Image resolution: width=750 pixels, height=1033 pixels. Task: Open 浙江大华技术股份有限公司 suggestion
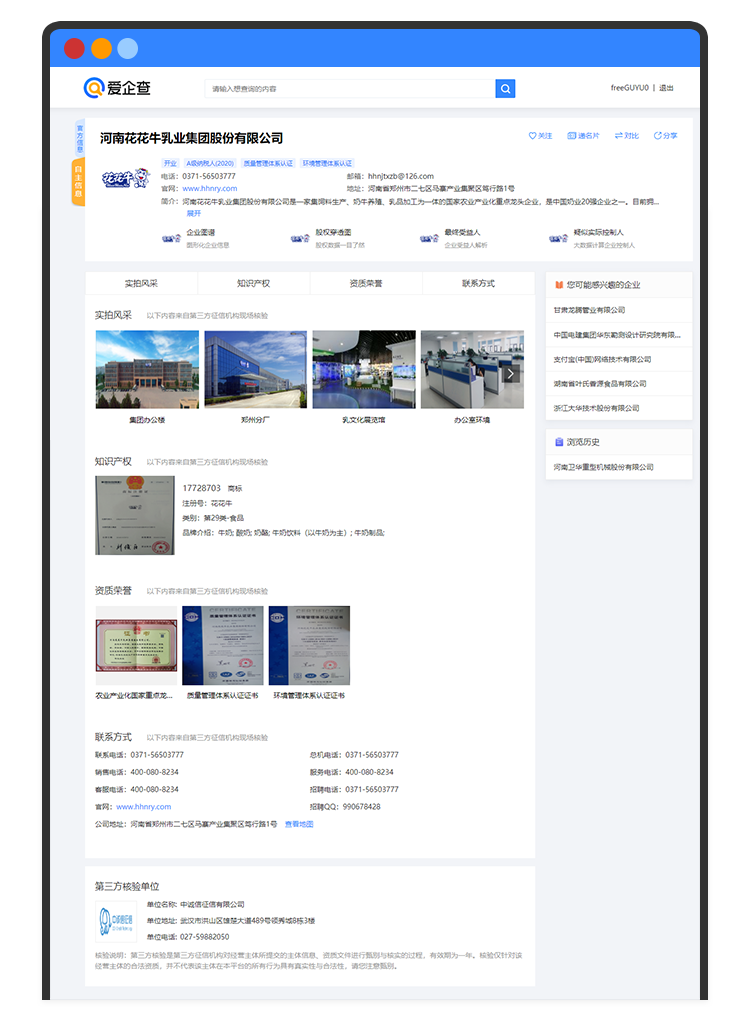[x=596, y=408]
